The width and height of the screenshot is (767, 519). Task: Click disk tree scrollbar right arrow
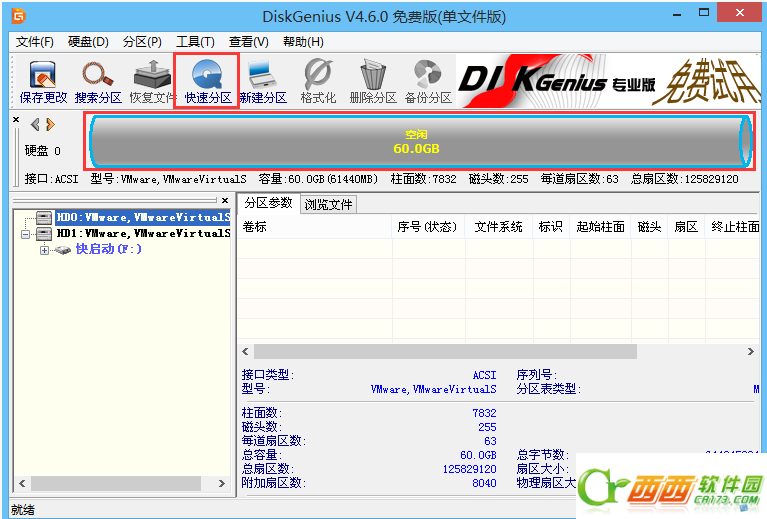point(222,483)
